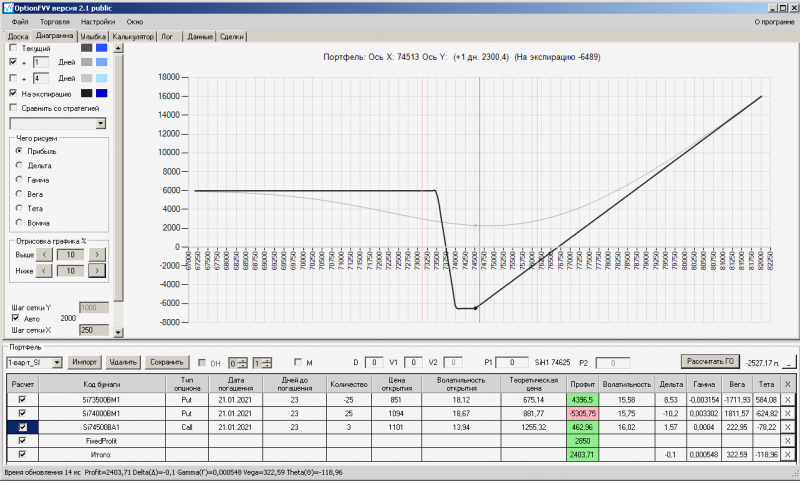
Task: Click the Шаг сетки X input field
Action: pos(94,331)
